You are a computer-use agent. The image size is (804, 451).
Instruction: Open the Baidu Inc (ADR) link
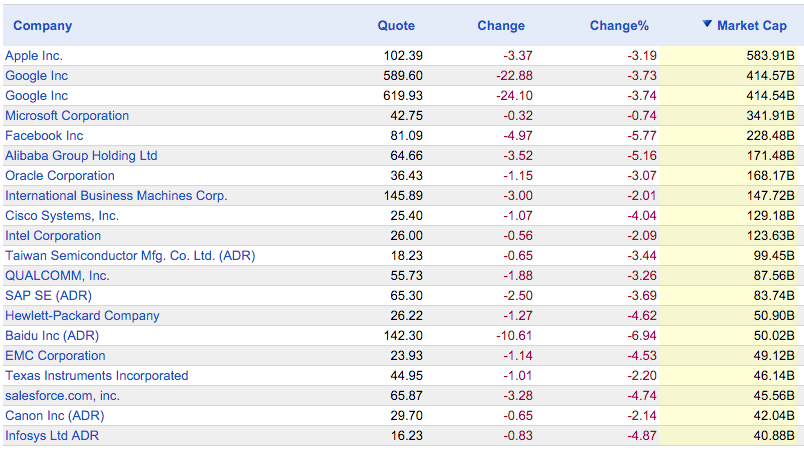coord(52,336)
